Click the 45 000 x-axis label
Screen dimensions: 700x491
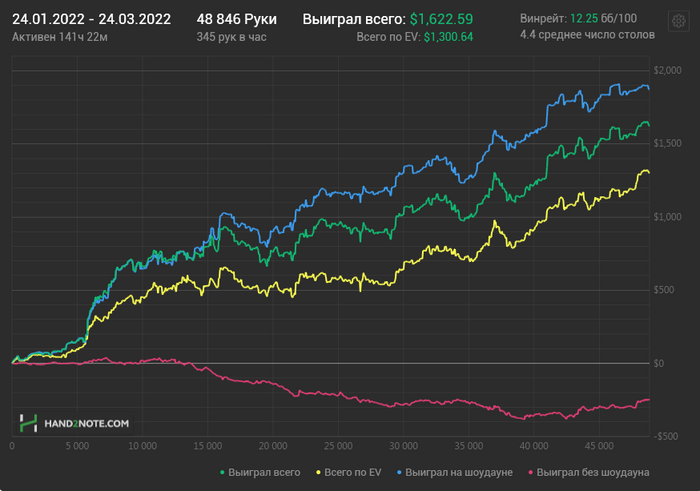(599, 446)
